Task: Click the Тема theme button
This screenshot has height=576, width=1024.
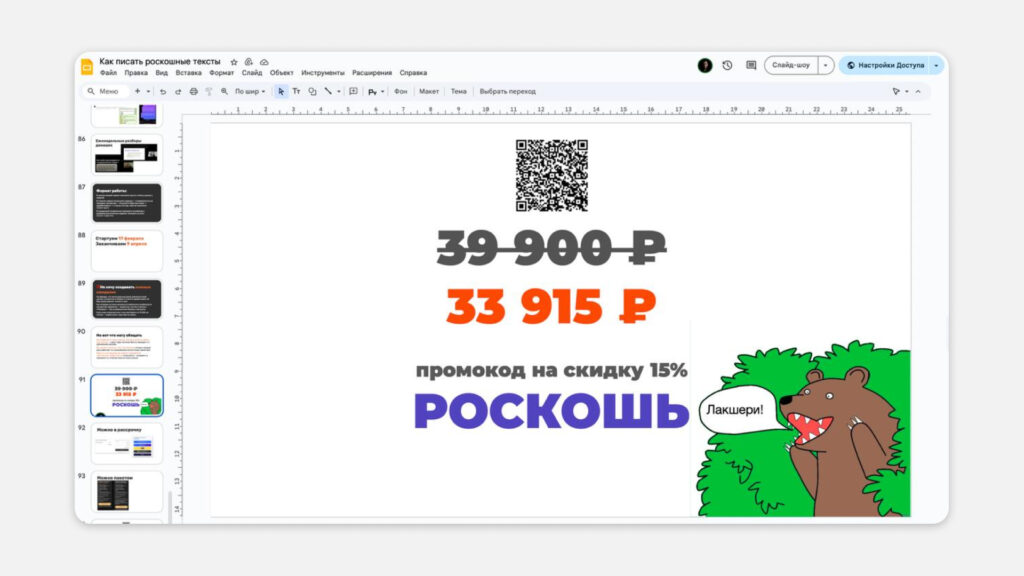Action: (458, 91)
